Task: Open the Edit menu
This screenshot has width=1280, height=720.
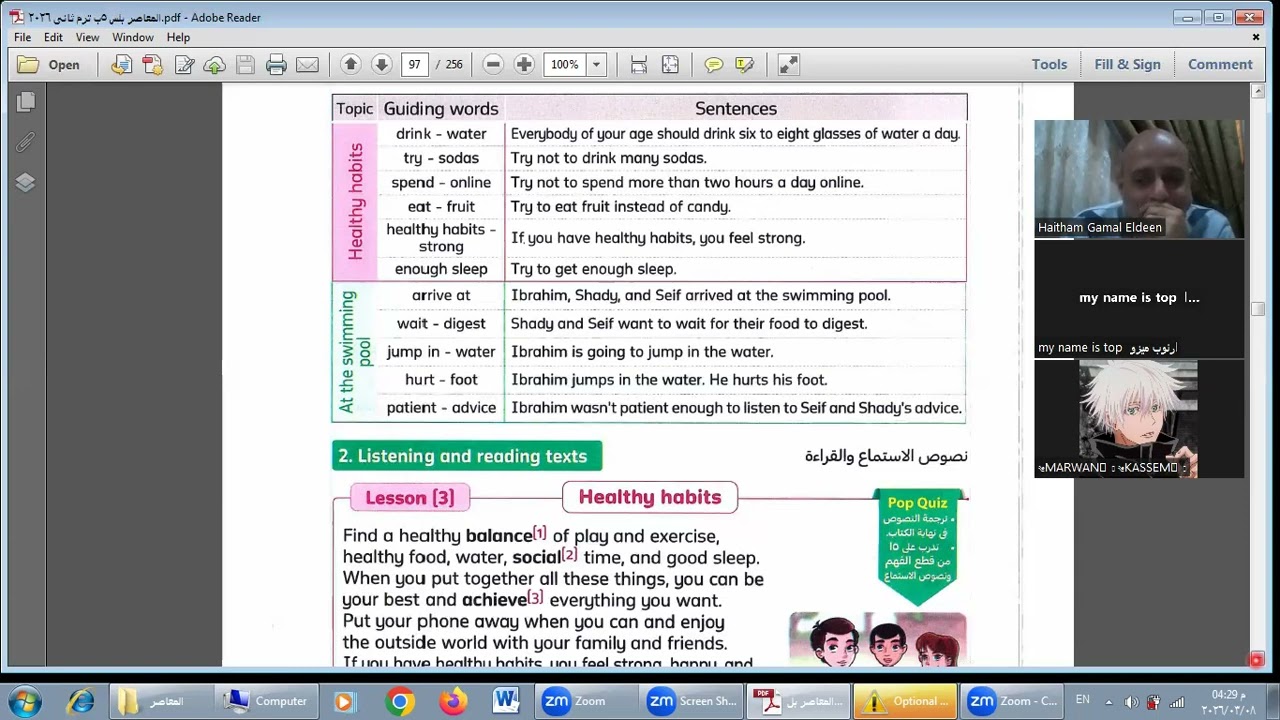Action: [x=53, y=37]
